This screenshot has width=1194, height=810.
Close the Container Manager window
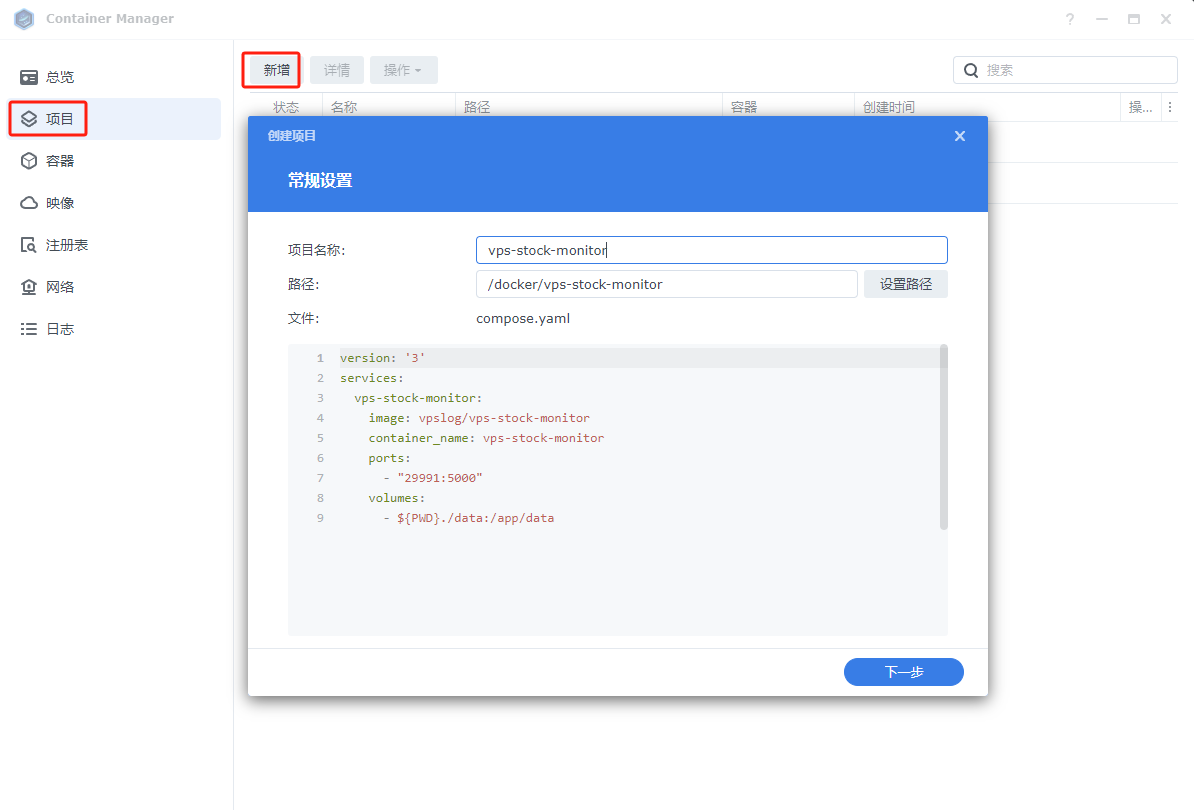tap(1166, 19)
